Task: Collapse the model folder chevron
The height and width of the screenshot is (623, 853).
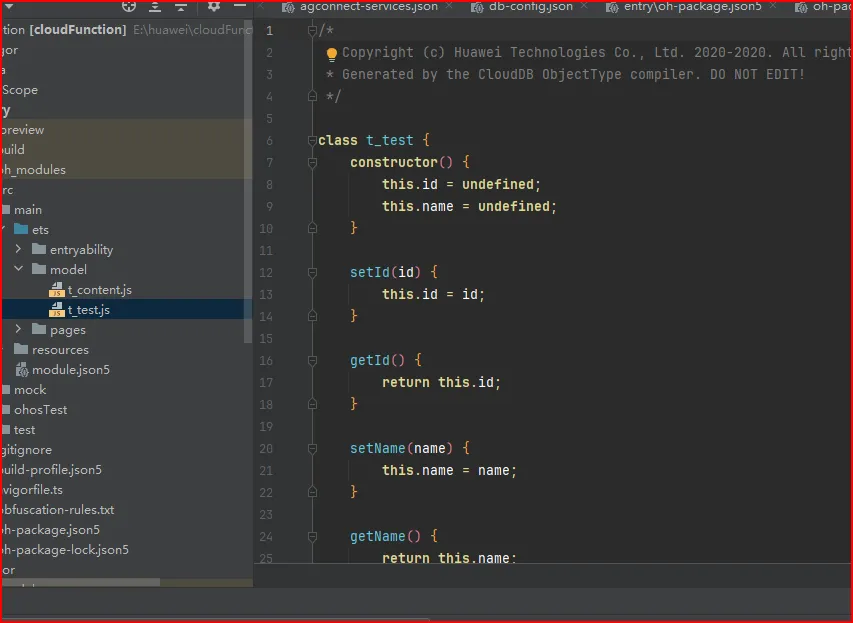Action: point(18,269)
